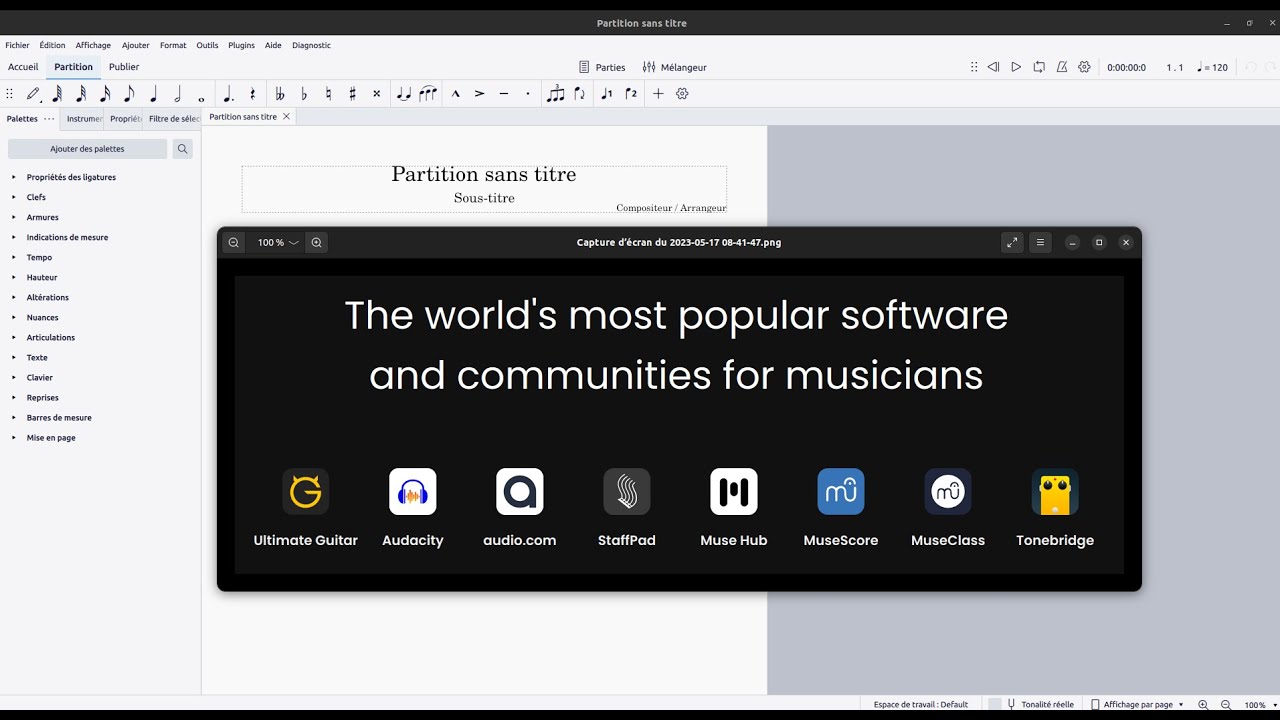Open the add element plus menu
Viewport: 1280px width, 720px height.
point(658,94)
